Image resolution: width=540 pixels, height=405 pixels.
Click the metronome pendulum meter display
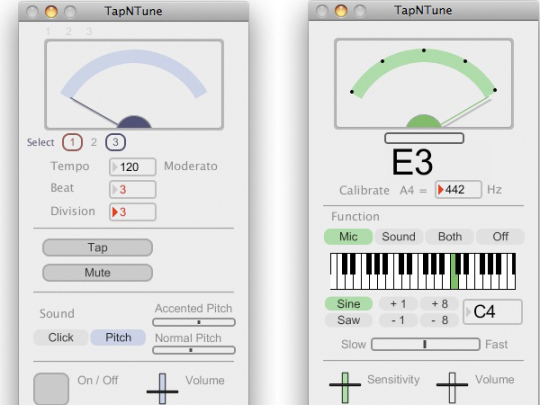point(134,85)
